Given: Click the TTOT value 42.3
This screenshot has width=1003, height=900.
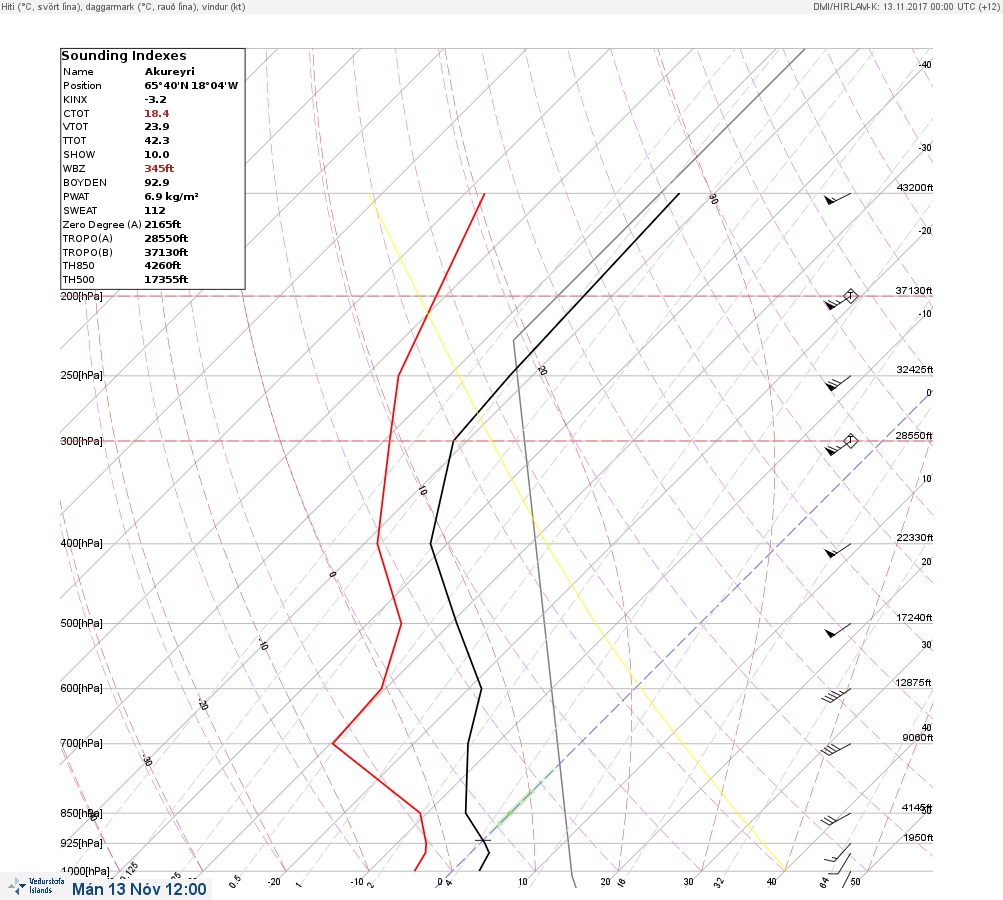Looking at the screenshot, I should click(157, 141).
